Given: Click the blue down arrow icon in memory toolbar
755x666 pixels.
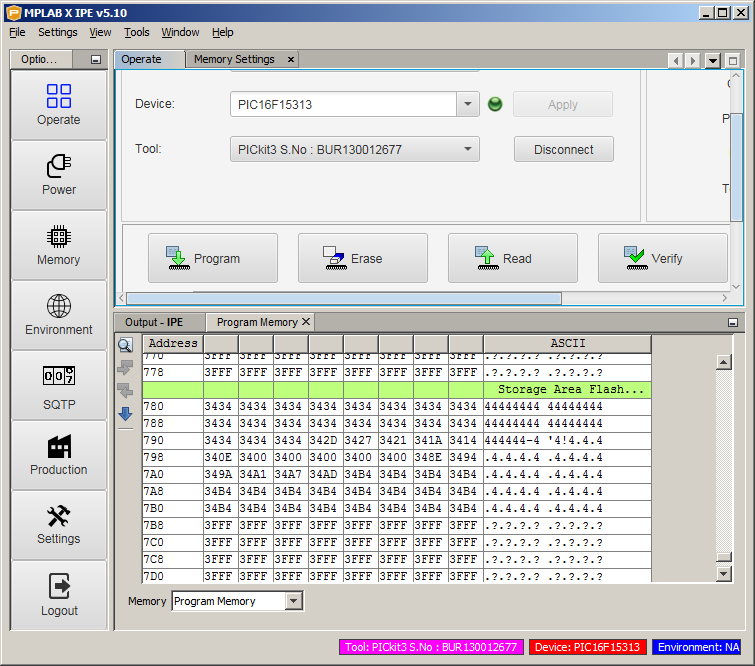Looking at the screenshot, I should 125,414.
